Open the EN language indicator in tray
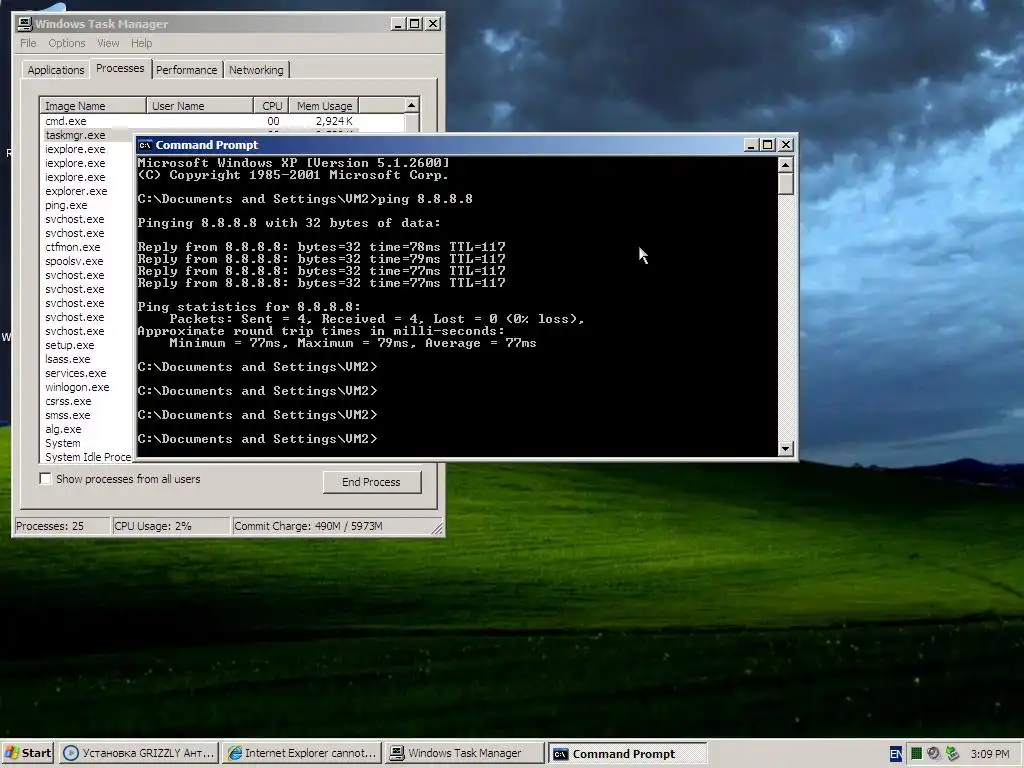 pyautogui.click(x=896, y=754)
